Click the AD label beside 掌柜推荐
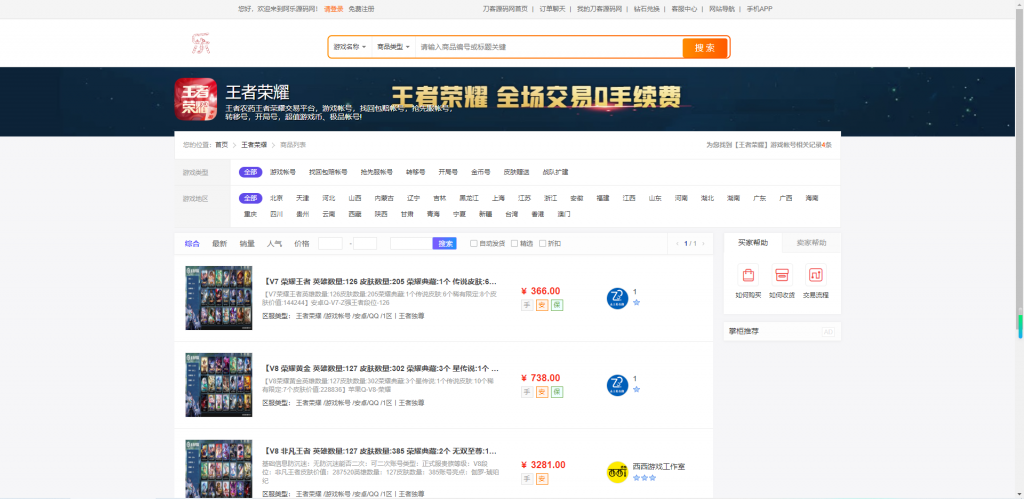1024x499 pixels. 828,332
